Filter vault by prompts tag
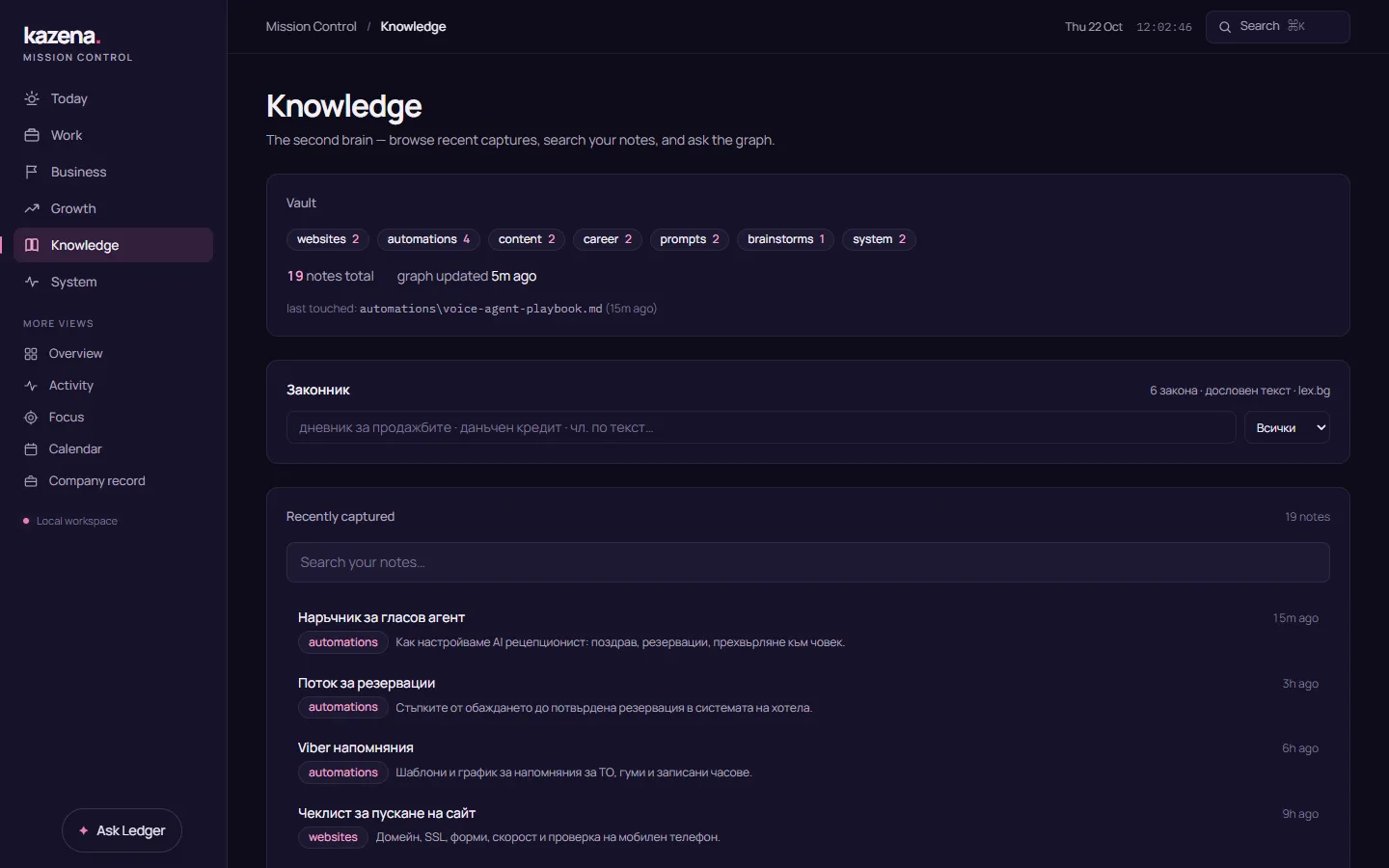1389x868 pixels. [690, 239]
